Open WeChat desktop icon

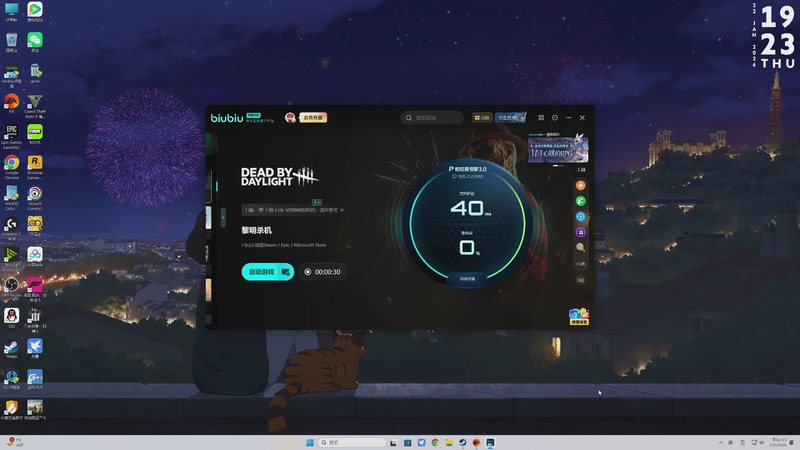pos(35,42)
